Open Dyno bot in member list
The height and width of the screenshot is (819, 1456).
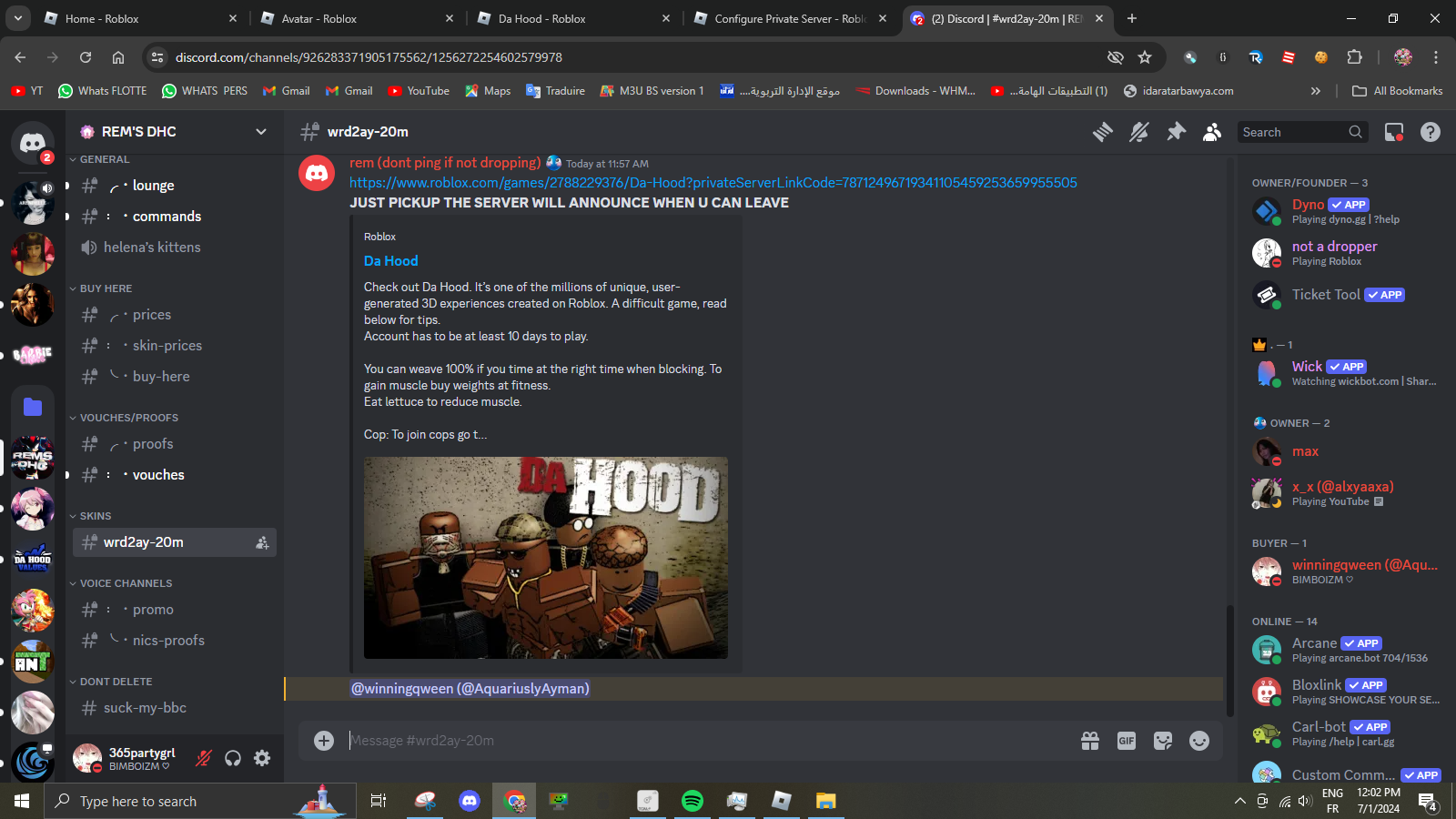1343,211
